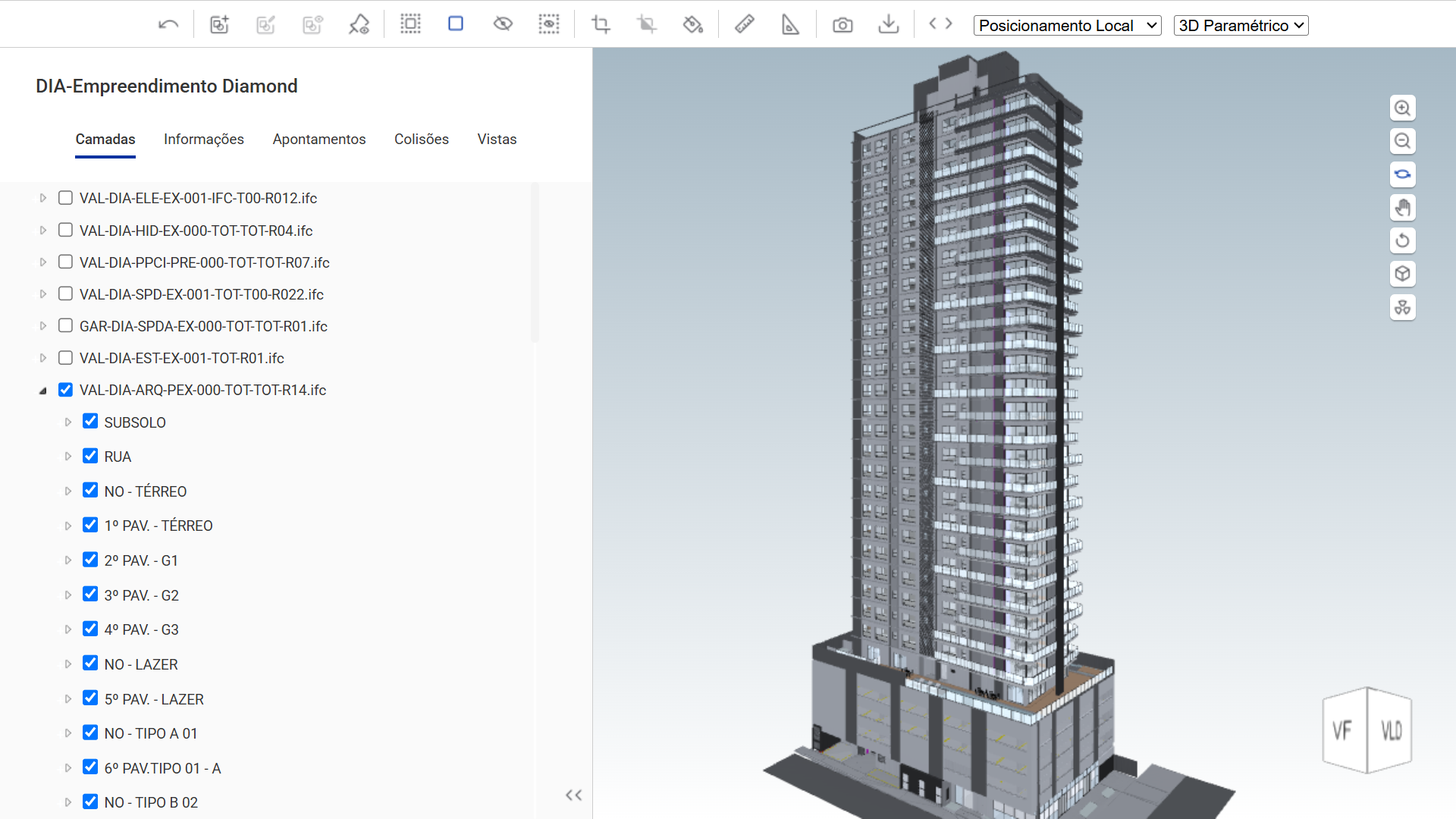Open the Colisões tab
1456x819 pixels.
(422, 140)
